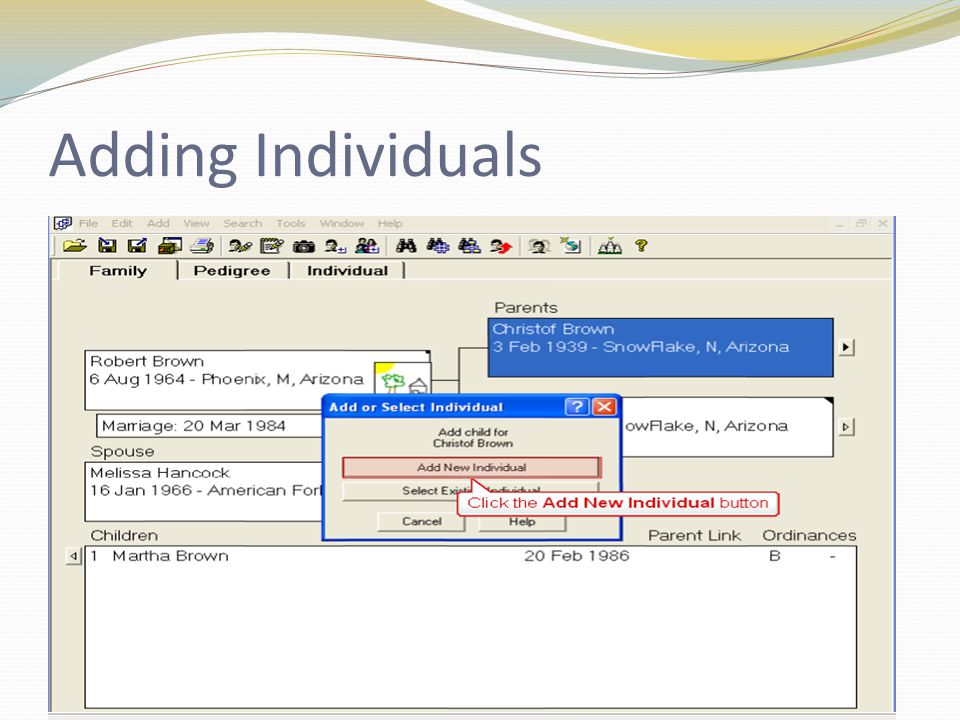Open the Add menu
This screenshot has width=960, height=720.
click(158, 223)
